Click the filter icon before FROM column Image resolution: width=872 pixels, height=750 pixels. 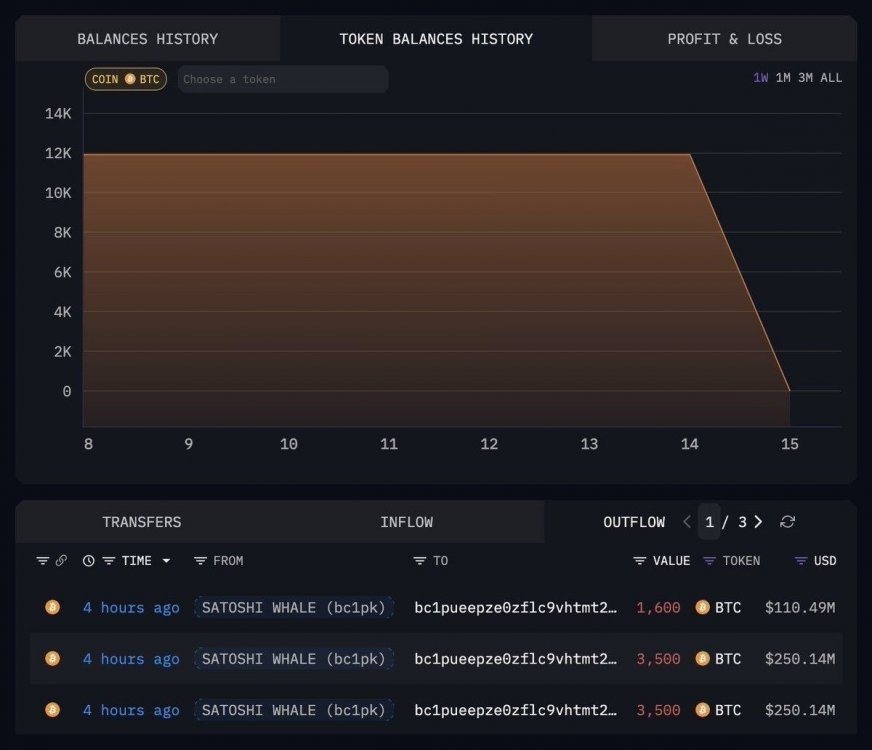(200, 561)
